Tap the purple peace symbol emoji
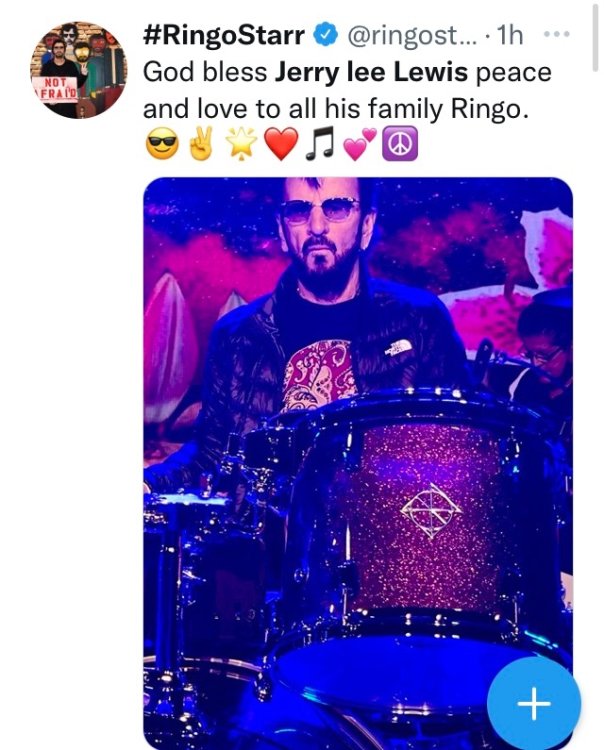 click(x=399, y=144)
